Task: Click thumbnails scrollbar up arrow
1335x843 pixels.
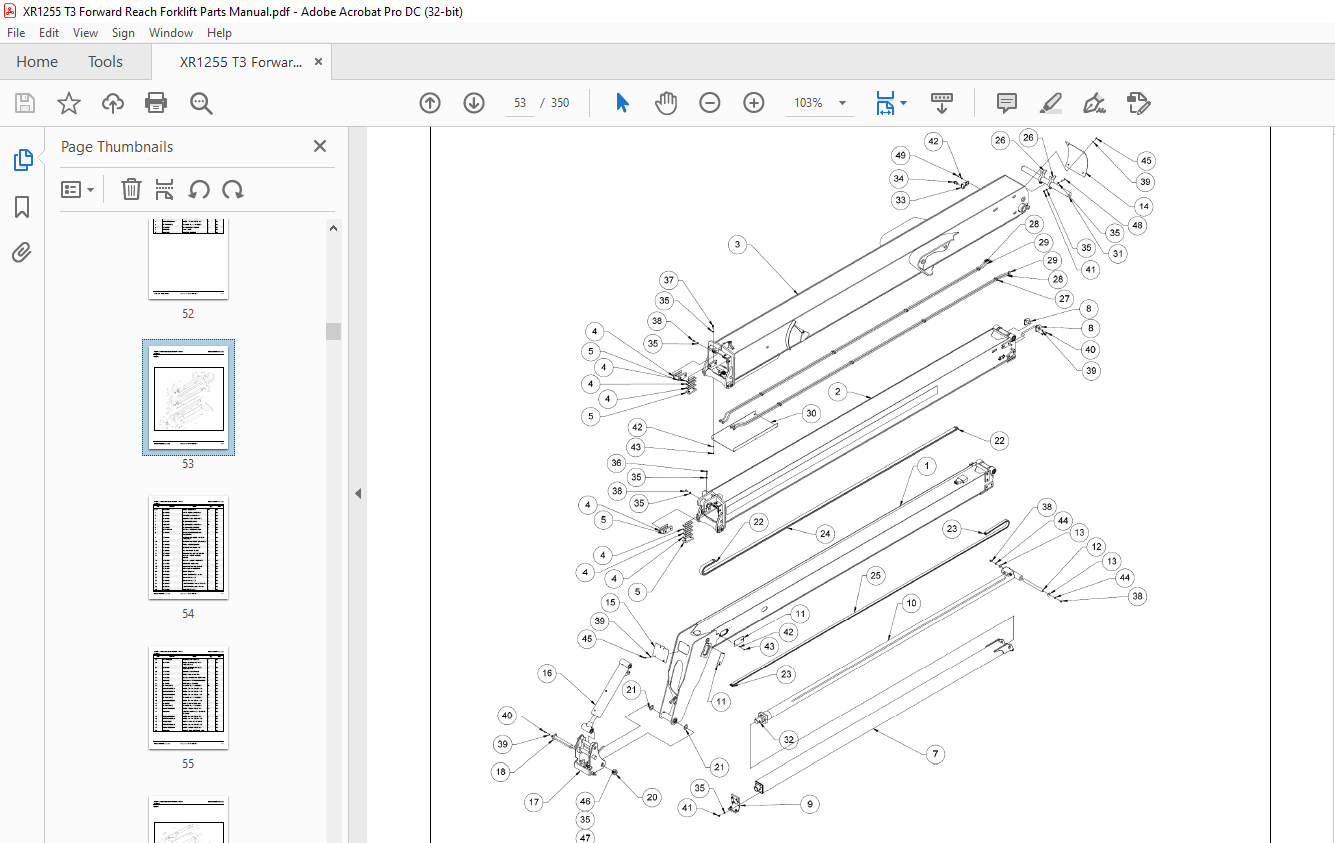Action: point(333,228)
